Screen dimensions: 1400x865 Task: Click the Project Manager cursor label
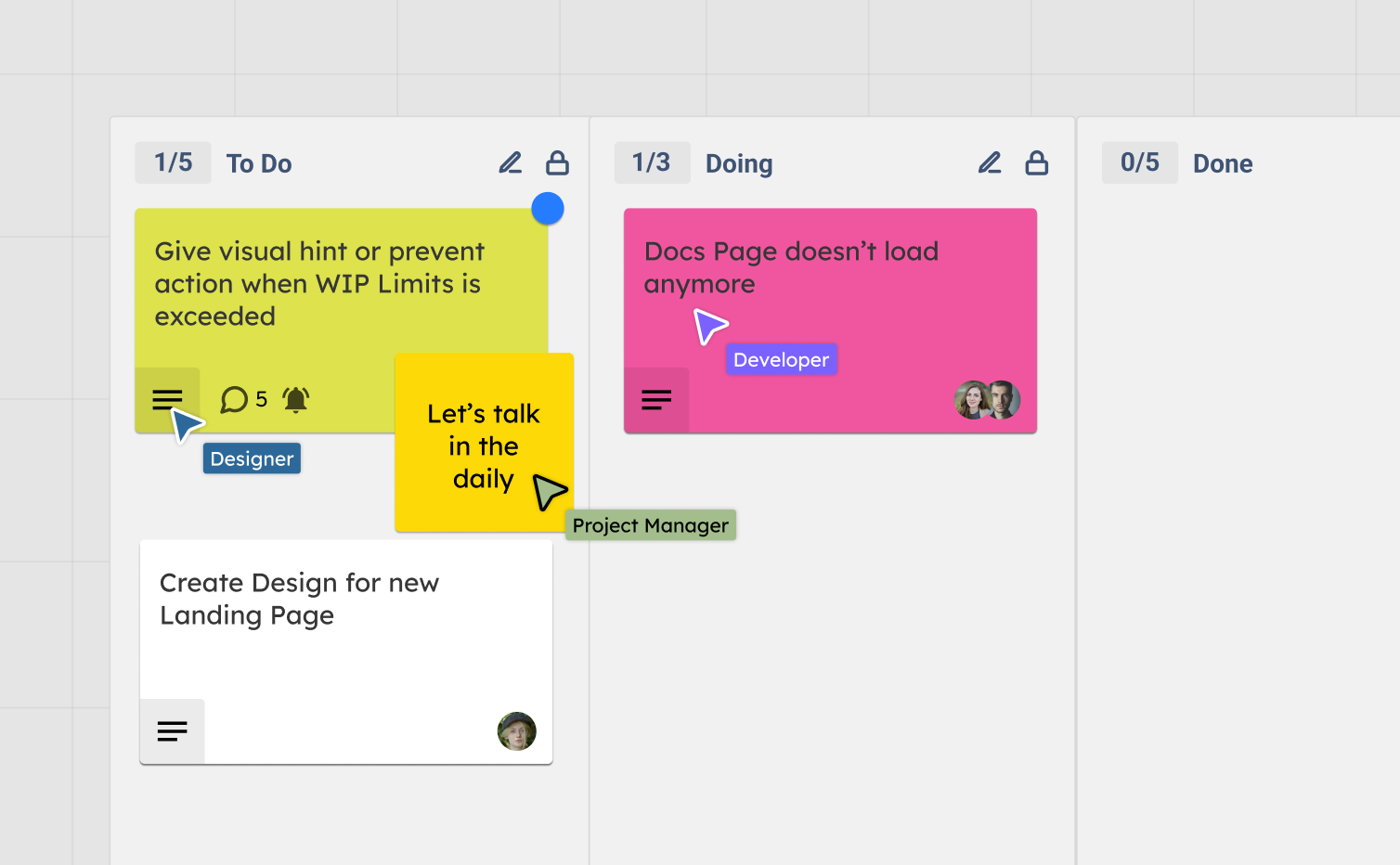pyautogui.click(x=651, y=525)
